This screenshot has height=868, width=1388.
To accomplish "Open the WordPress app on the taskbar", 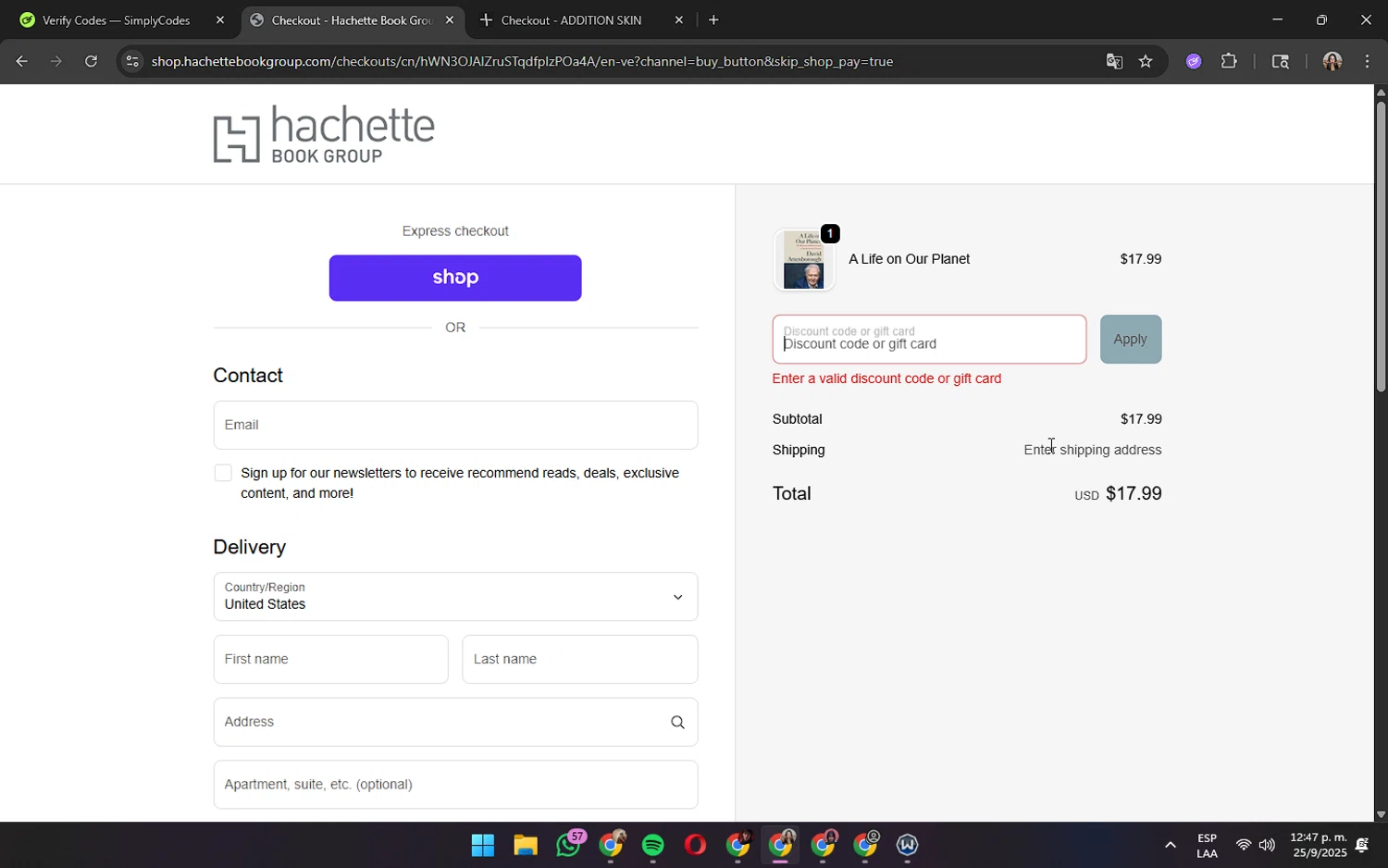I will 907,845.
